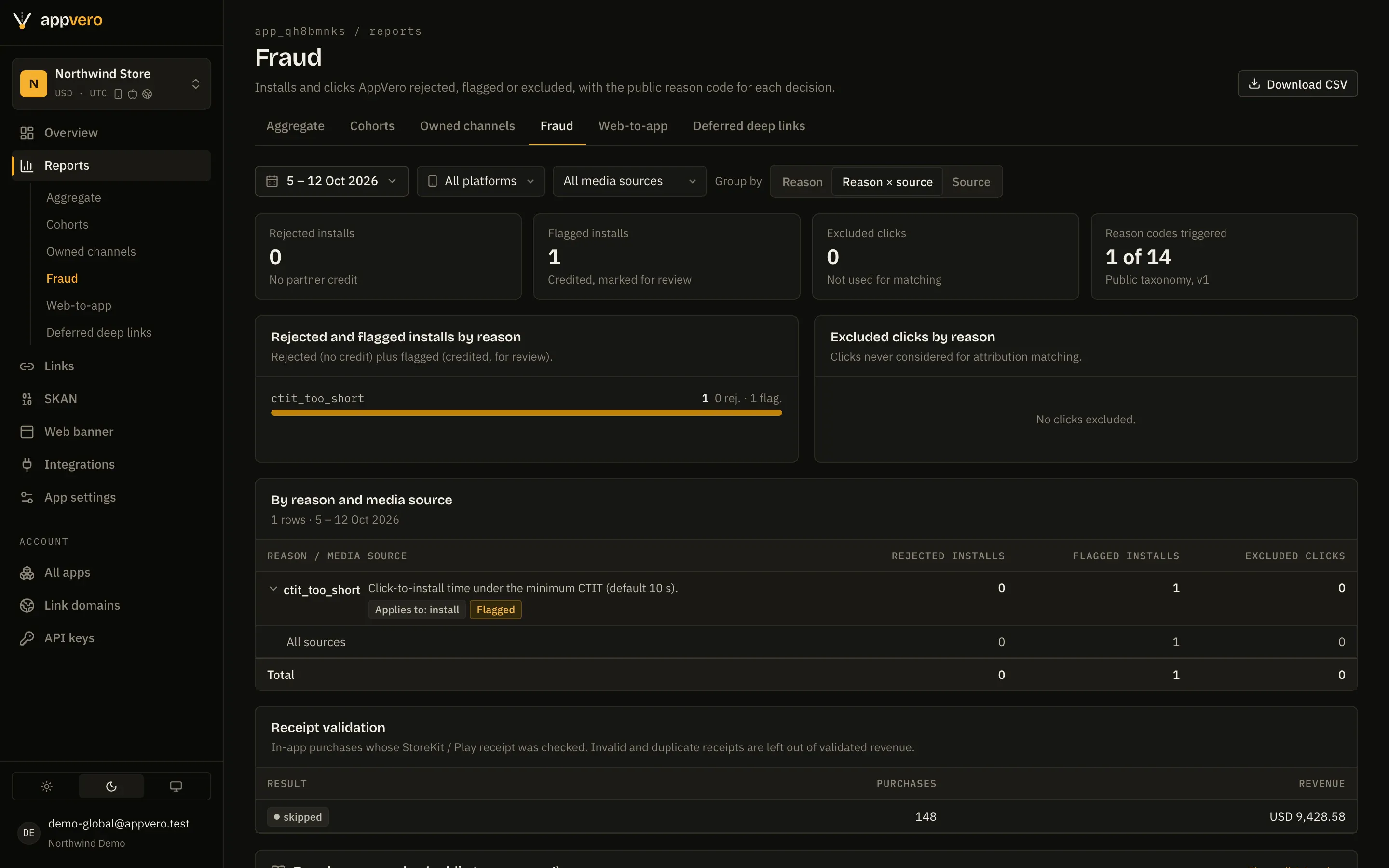Screen dimensions: 1389x868
Task: Switch to dark theme moon toggle
Action: click(111, 786)
